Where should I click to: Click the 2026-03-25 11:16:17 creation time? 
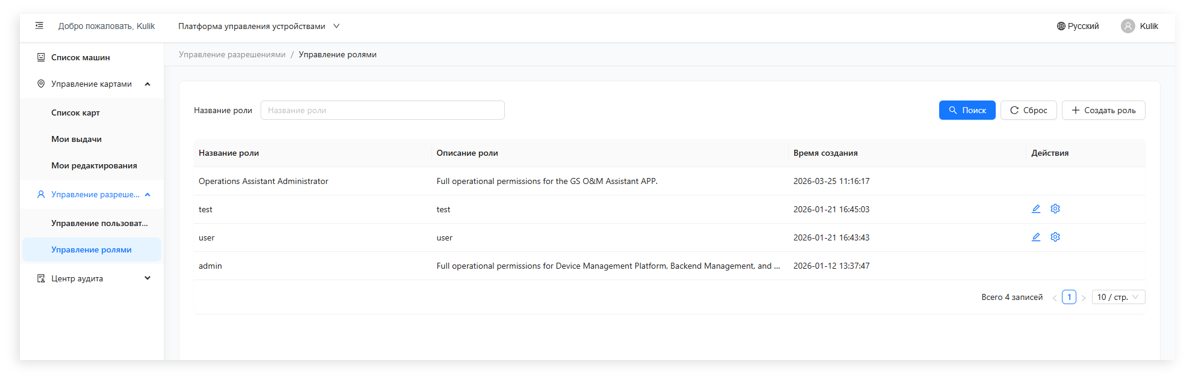[831, 181]
